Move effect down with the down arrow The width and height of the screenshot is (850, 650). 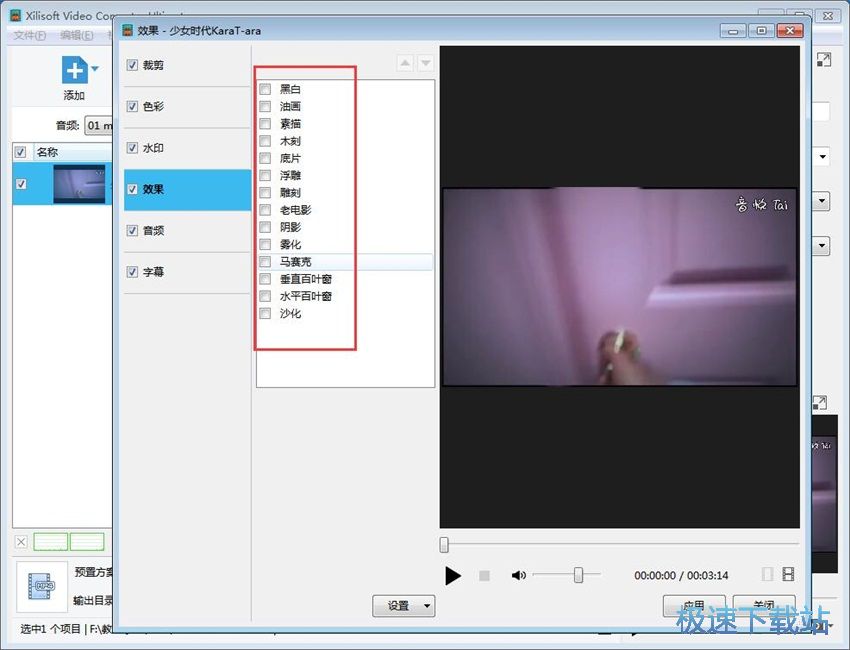426,63
